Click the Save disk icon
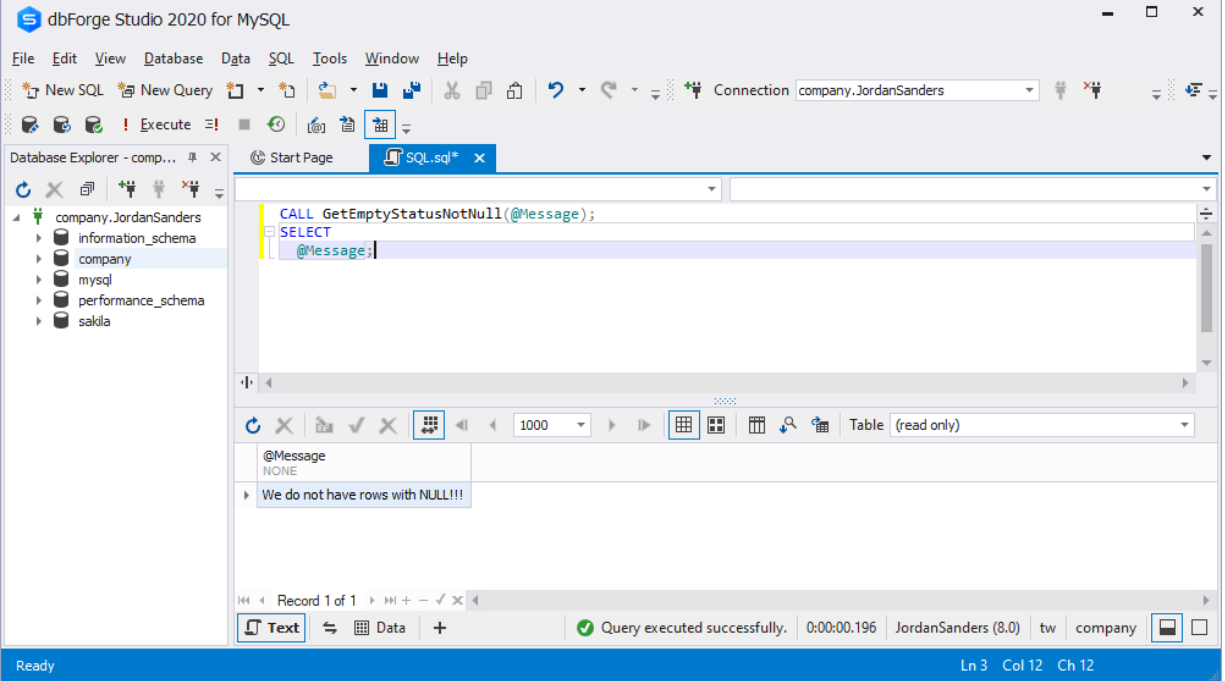The height and width of the screenshot is (681, 1225). pos(380,90)
